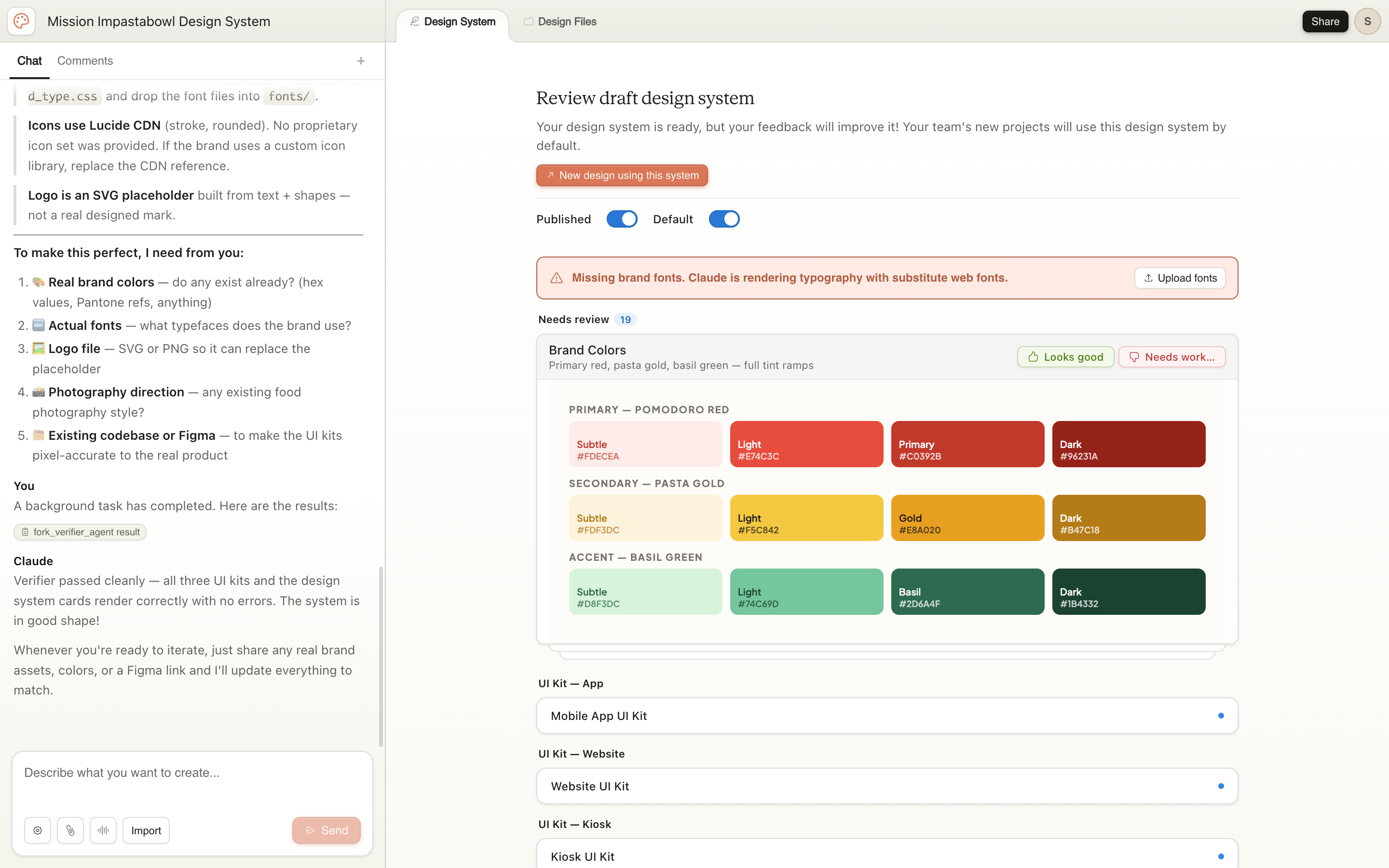Click the PRIMARY — POMODORO RED label

649,409
